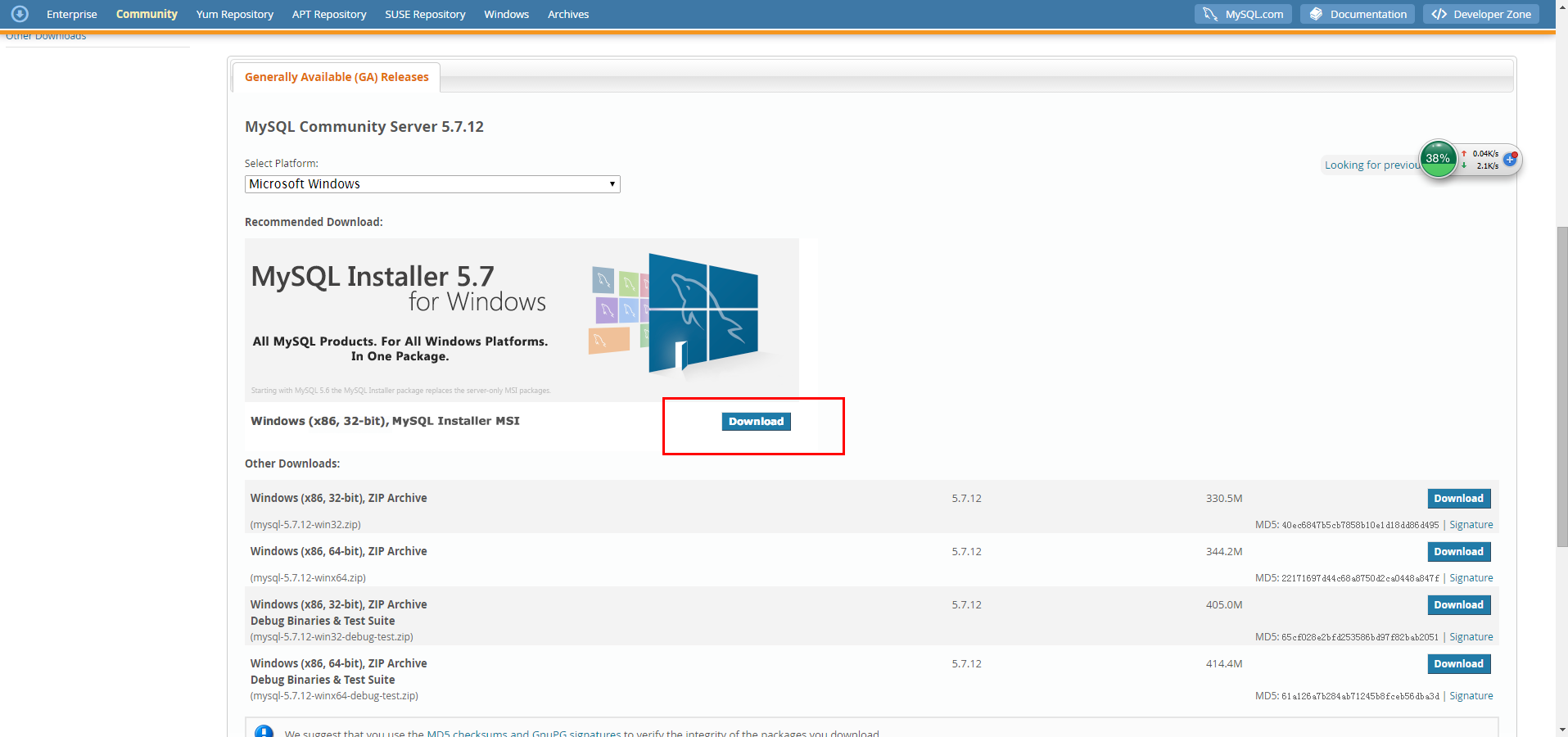The width and height of the screenshot is (1568, 737).
Task: Click the blue plus icon on speed widget
Action: [1510, 160]
